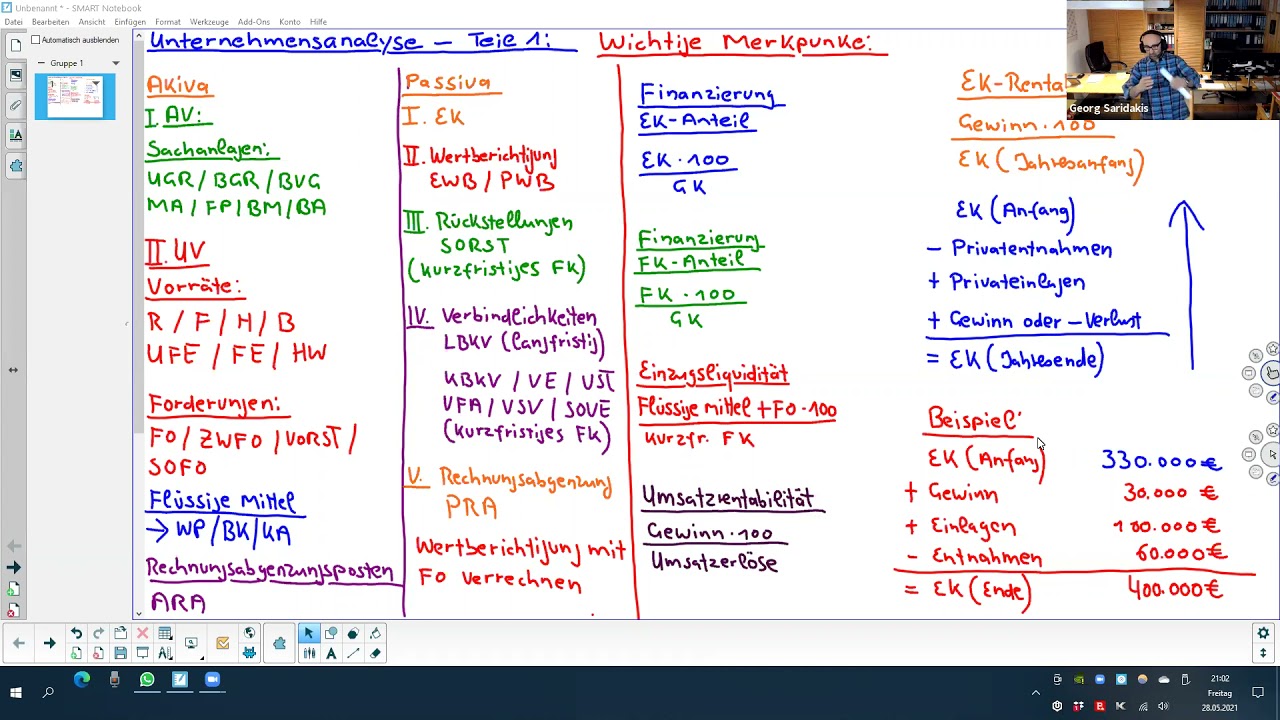
Task: Open the Add-Ons menu
Action: click(254, 22)
